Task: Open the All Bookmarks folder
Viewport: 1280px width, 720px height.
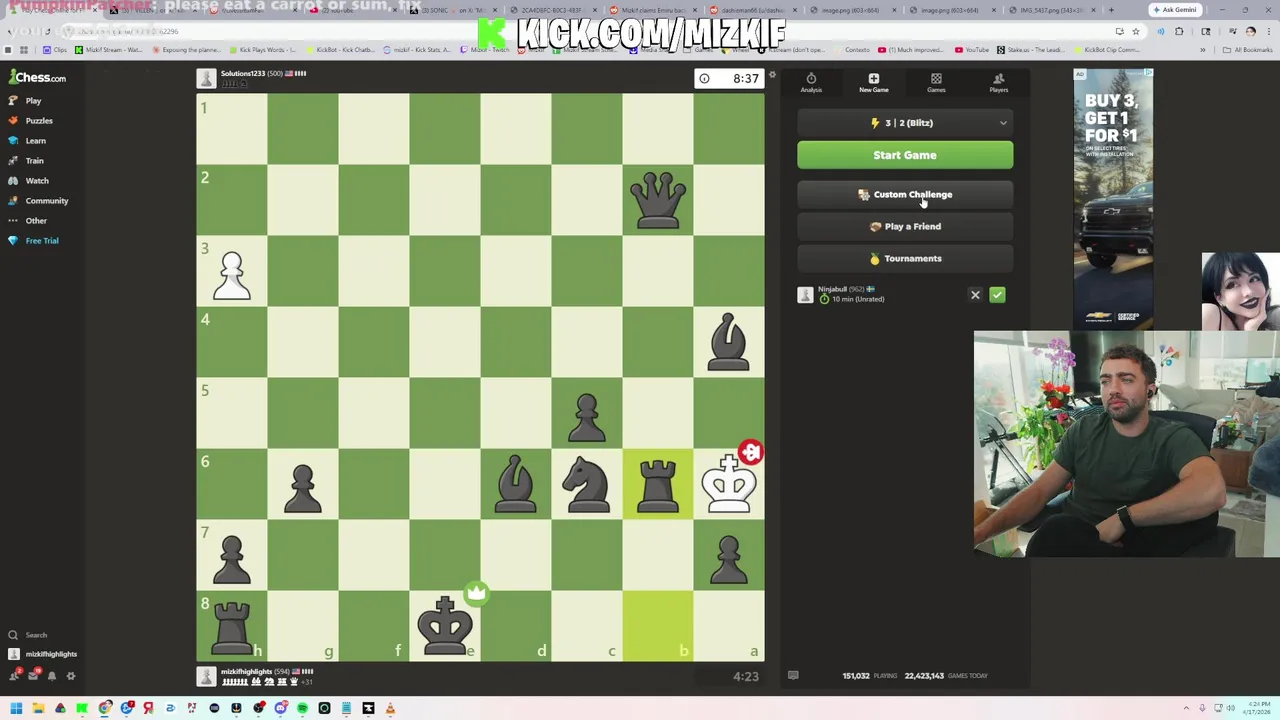Action: coord(1249,49)
